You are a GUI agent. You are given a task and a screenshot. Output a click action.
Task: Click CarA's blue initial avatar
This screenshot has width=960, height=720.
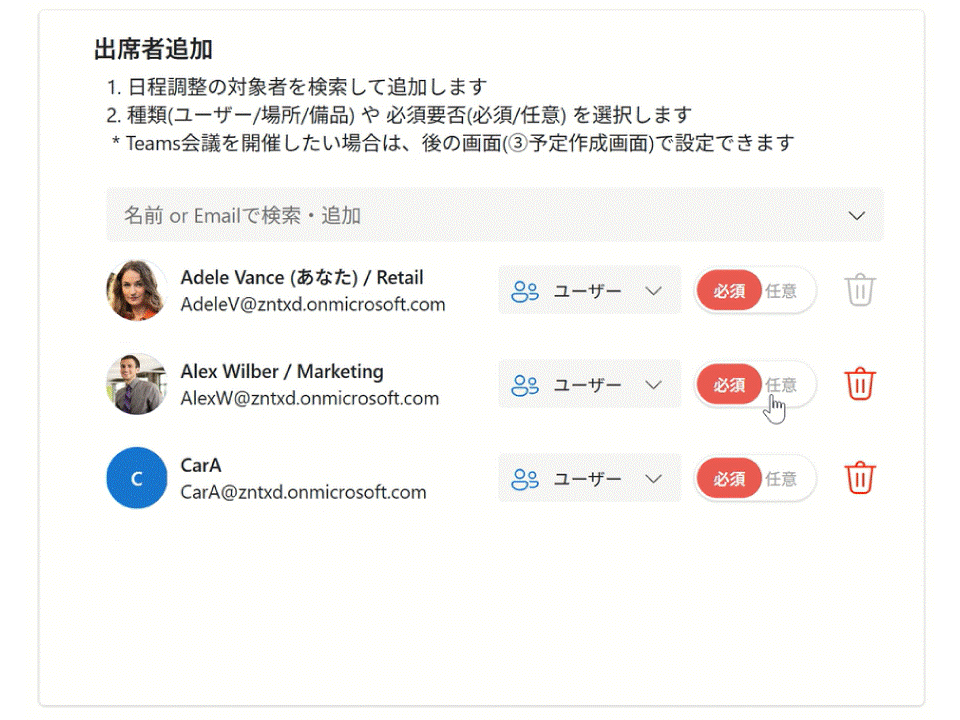tap(136, 478)
